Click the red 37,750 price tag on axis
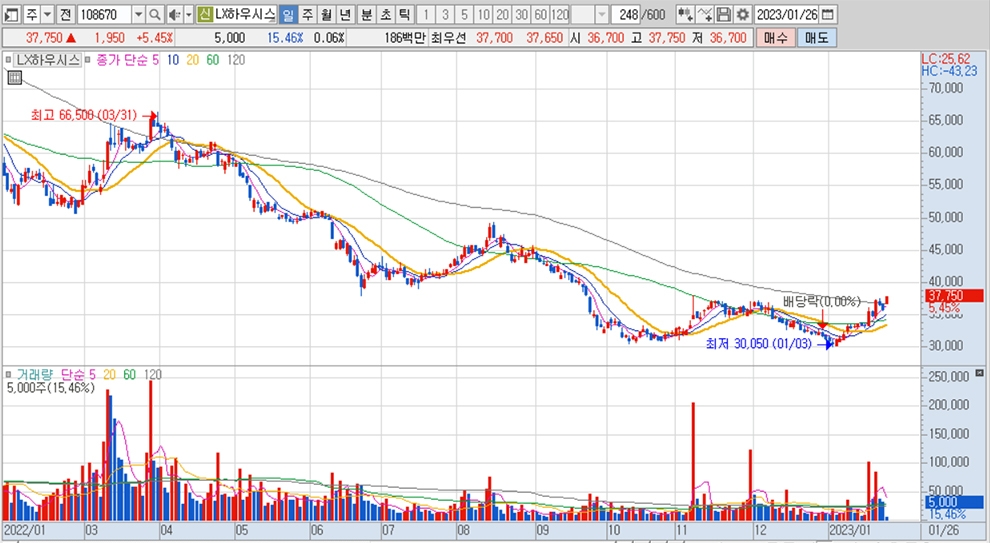The width and height of the screenshot is (990, 543). point(955,295)
